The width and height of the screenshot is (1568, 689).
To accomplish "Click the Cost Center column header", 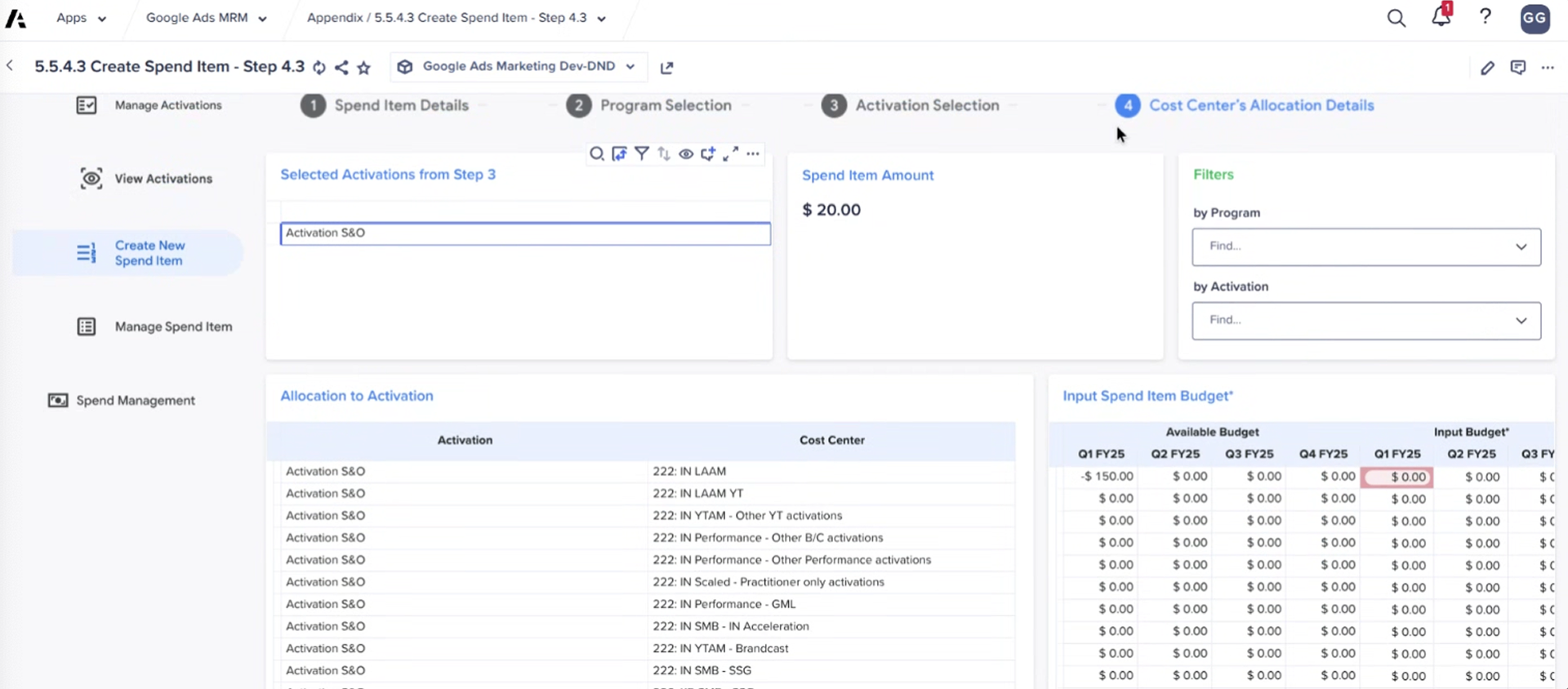I will (x=831, y=440).
